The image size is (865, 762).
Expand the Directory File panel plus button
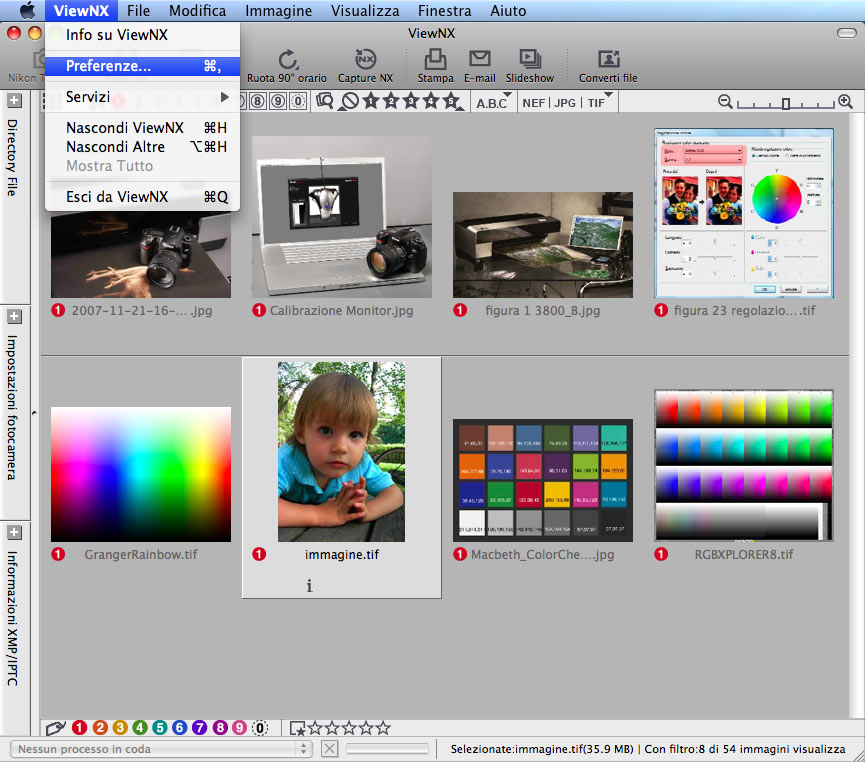click(x=14, y=100)
